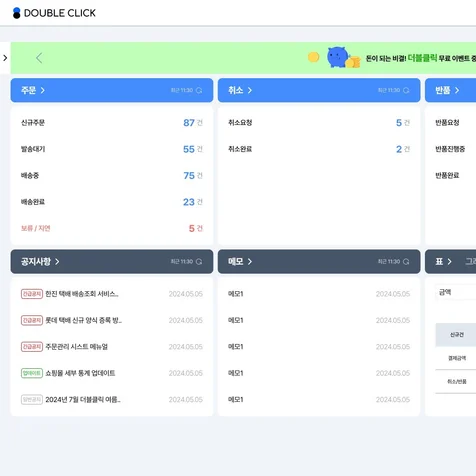Refresh the 취소 panel
The width and height of the screenshot is (476, 476).
pos(406,90)
